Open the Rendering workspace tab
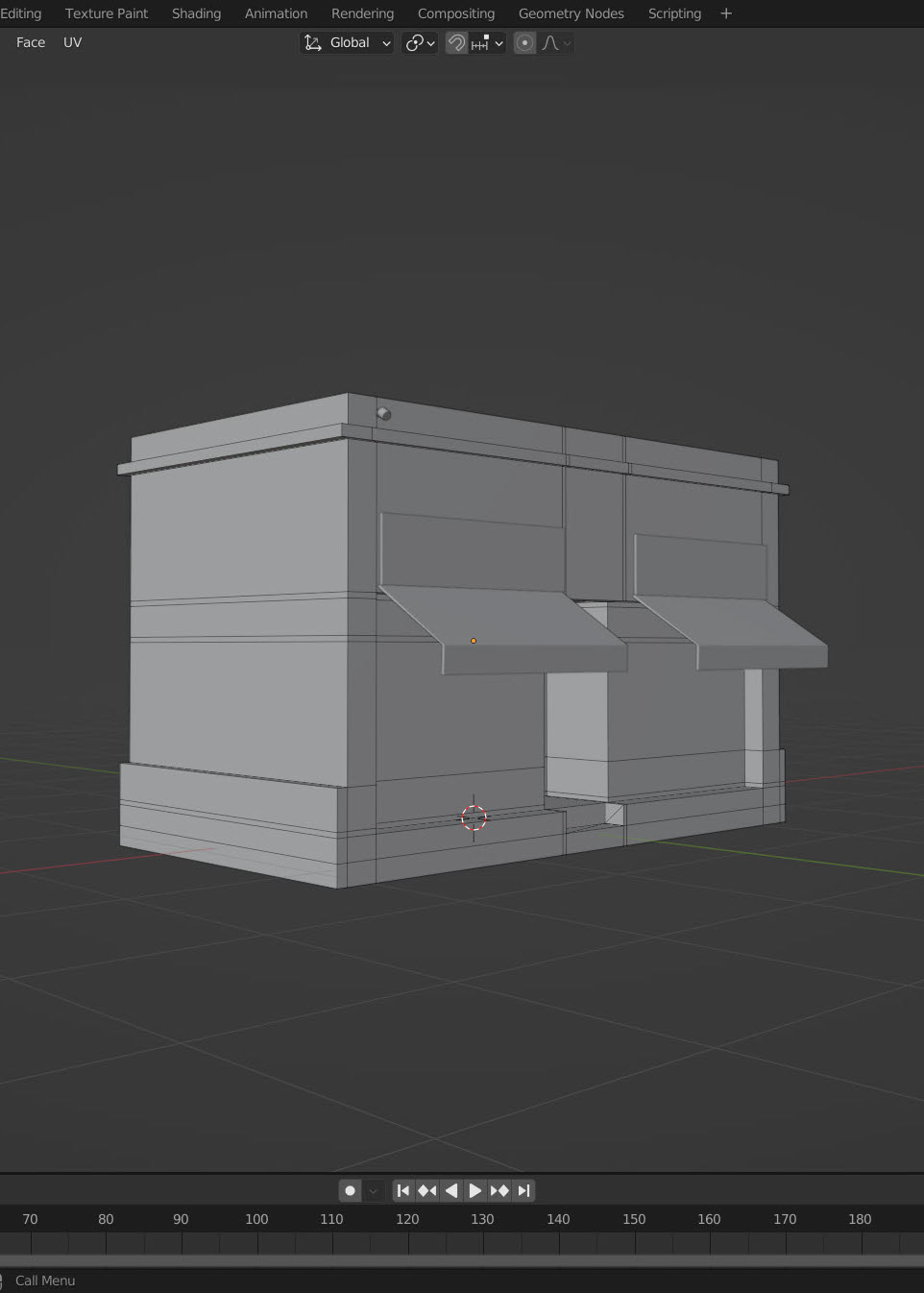 tap(362, 13)
